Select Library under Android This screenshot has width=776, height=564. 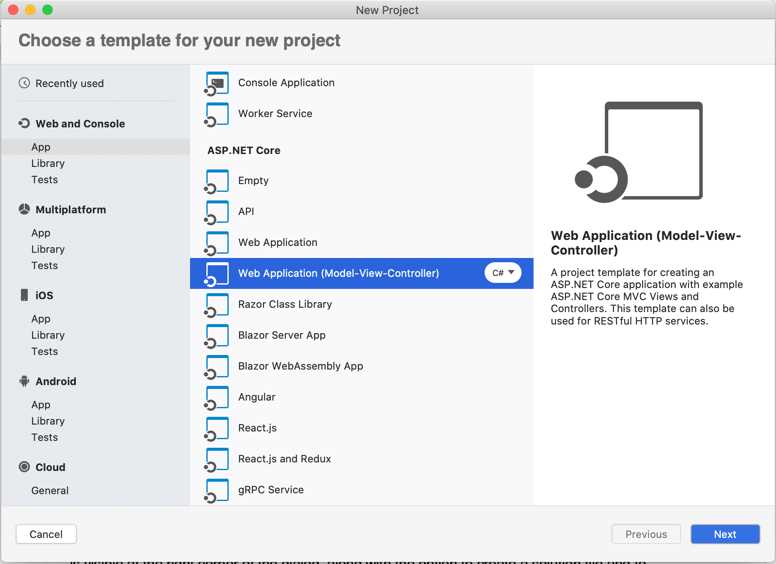coord(48,421)
